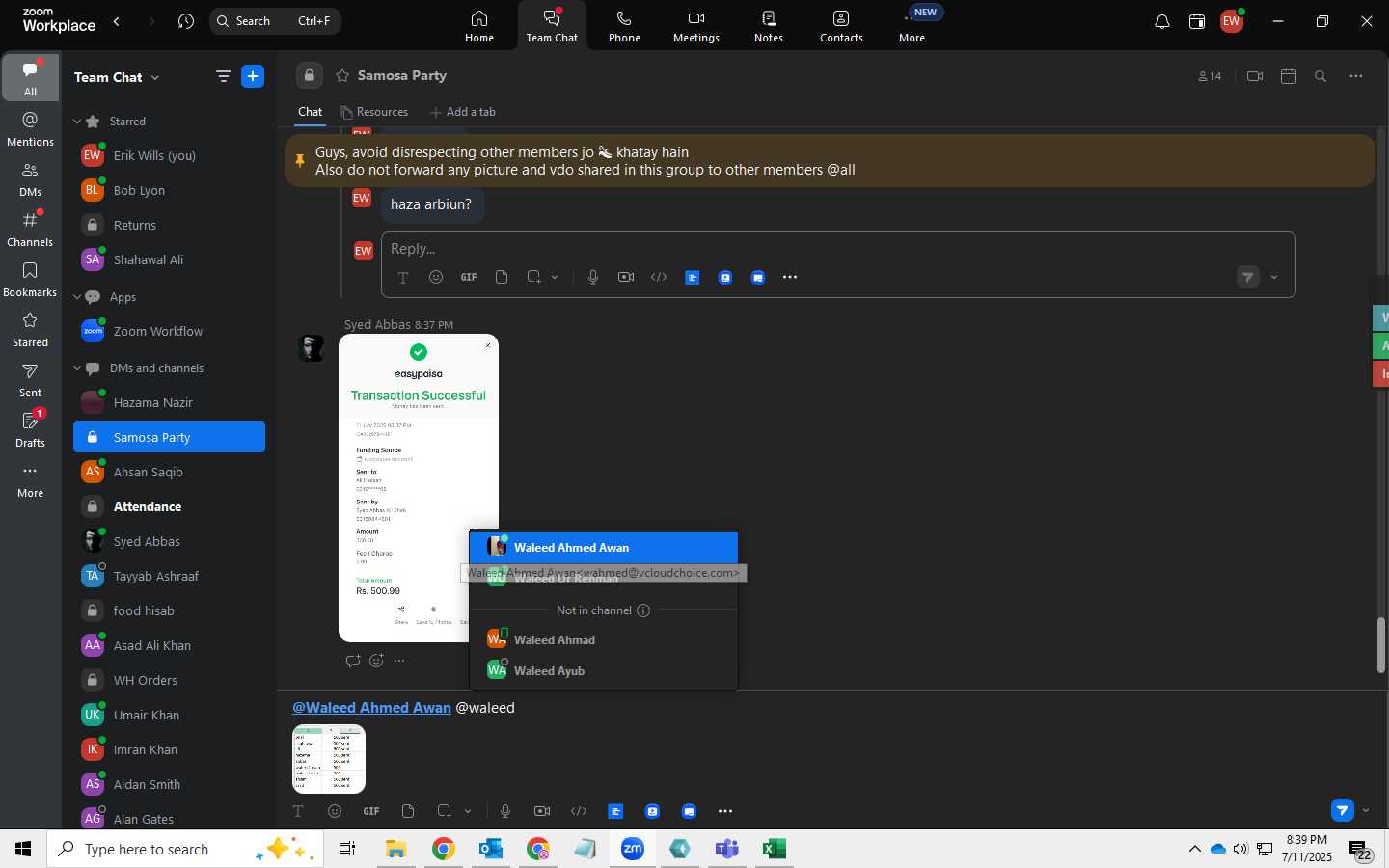Select Waleed Ahmed Awan from mention list
The height and width of the screenshot is (868, 1389).
pos(604,547)
